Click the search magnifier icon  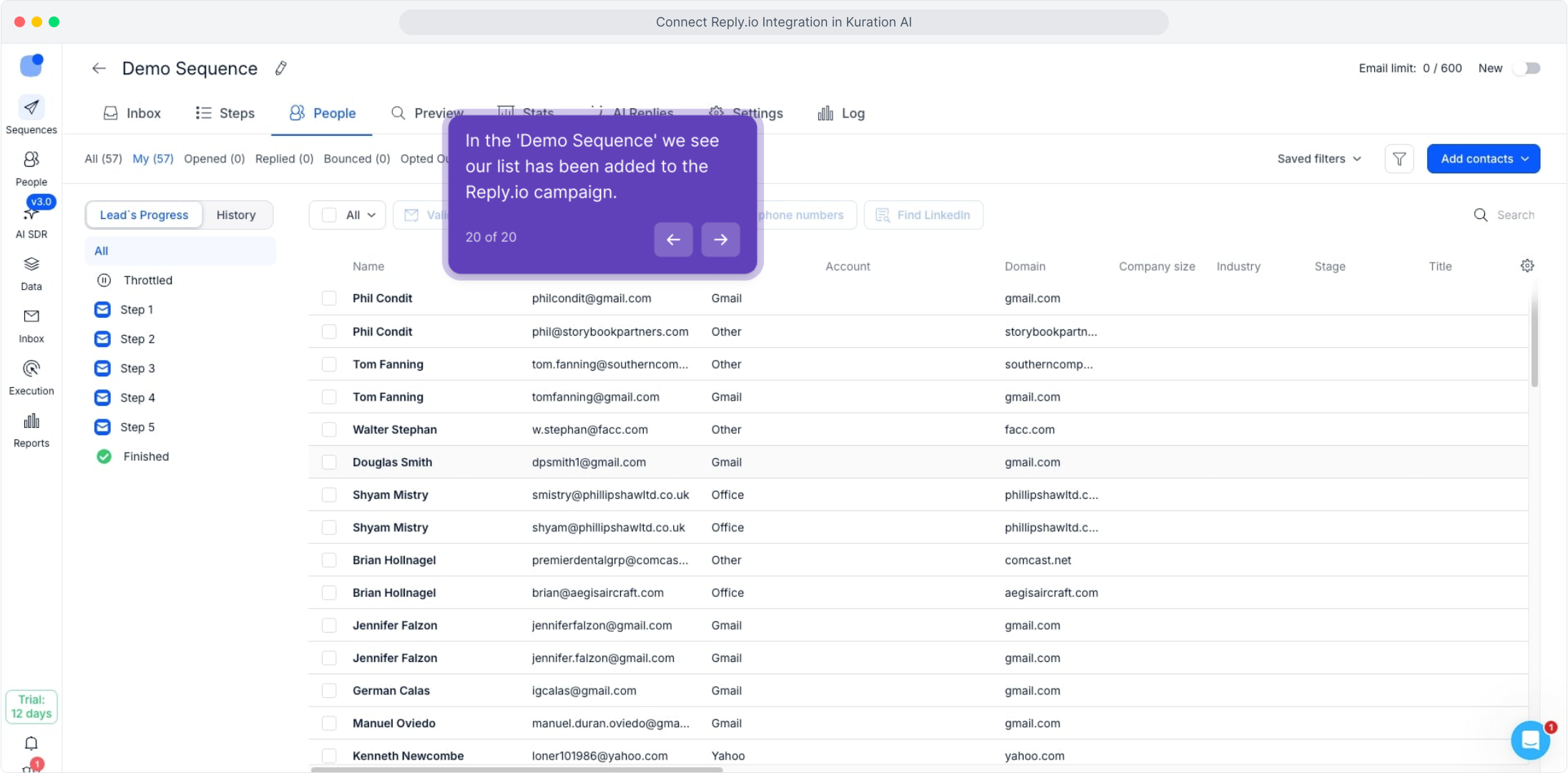click(1481, 215)
